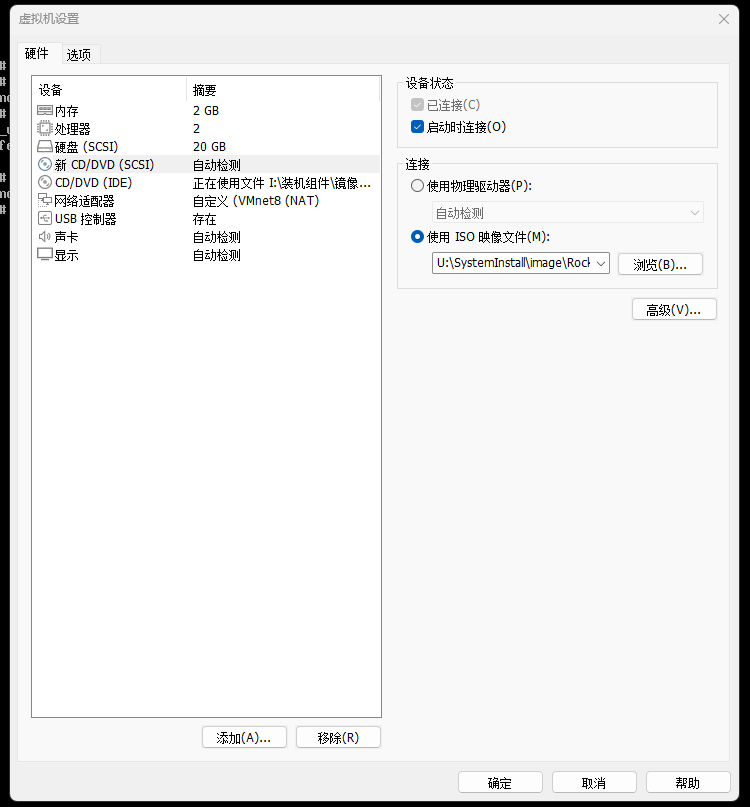
Task: Click the 存在 USB summary value
Action: [204, 219]
